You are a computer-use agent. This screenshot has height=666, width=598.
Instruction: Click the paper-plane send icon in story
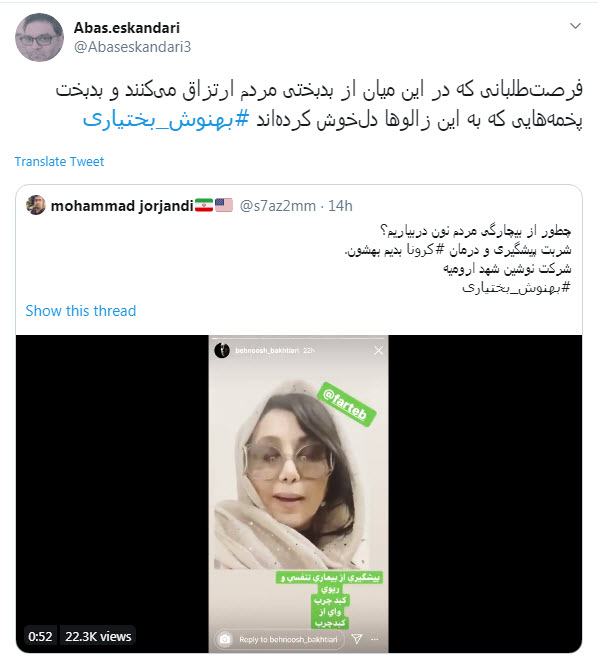pos(357,639)
